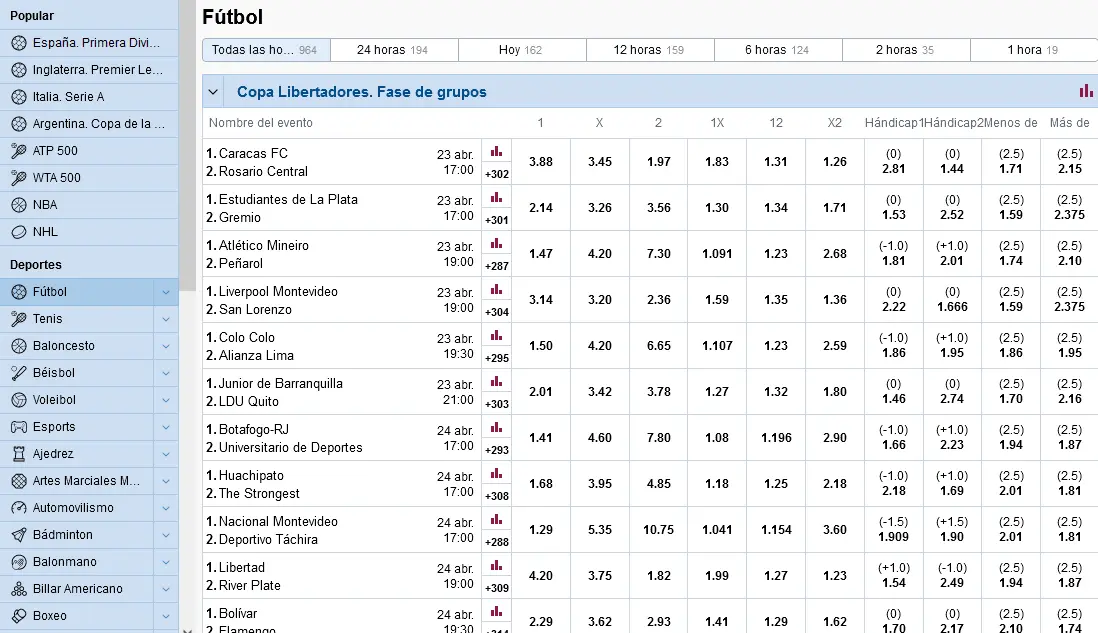Viewport: 1098px width, 633px height.
Task: Click boxing glove icon beside Boxeo
Action: click(19, 616)
